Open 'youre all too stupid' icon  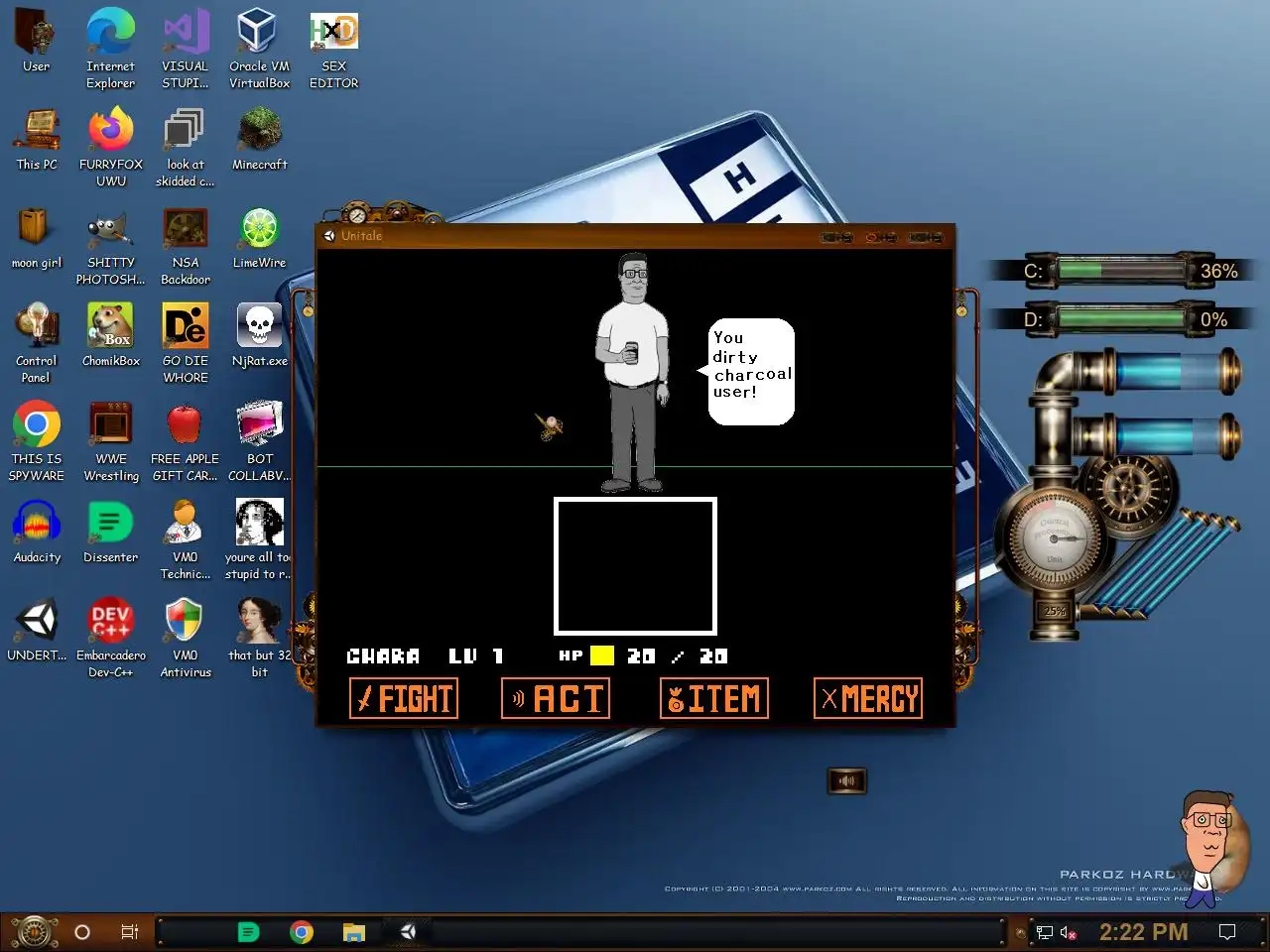(x=258, y=539)
